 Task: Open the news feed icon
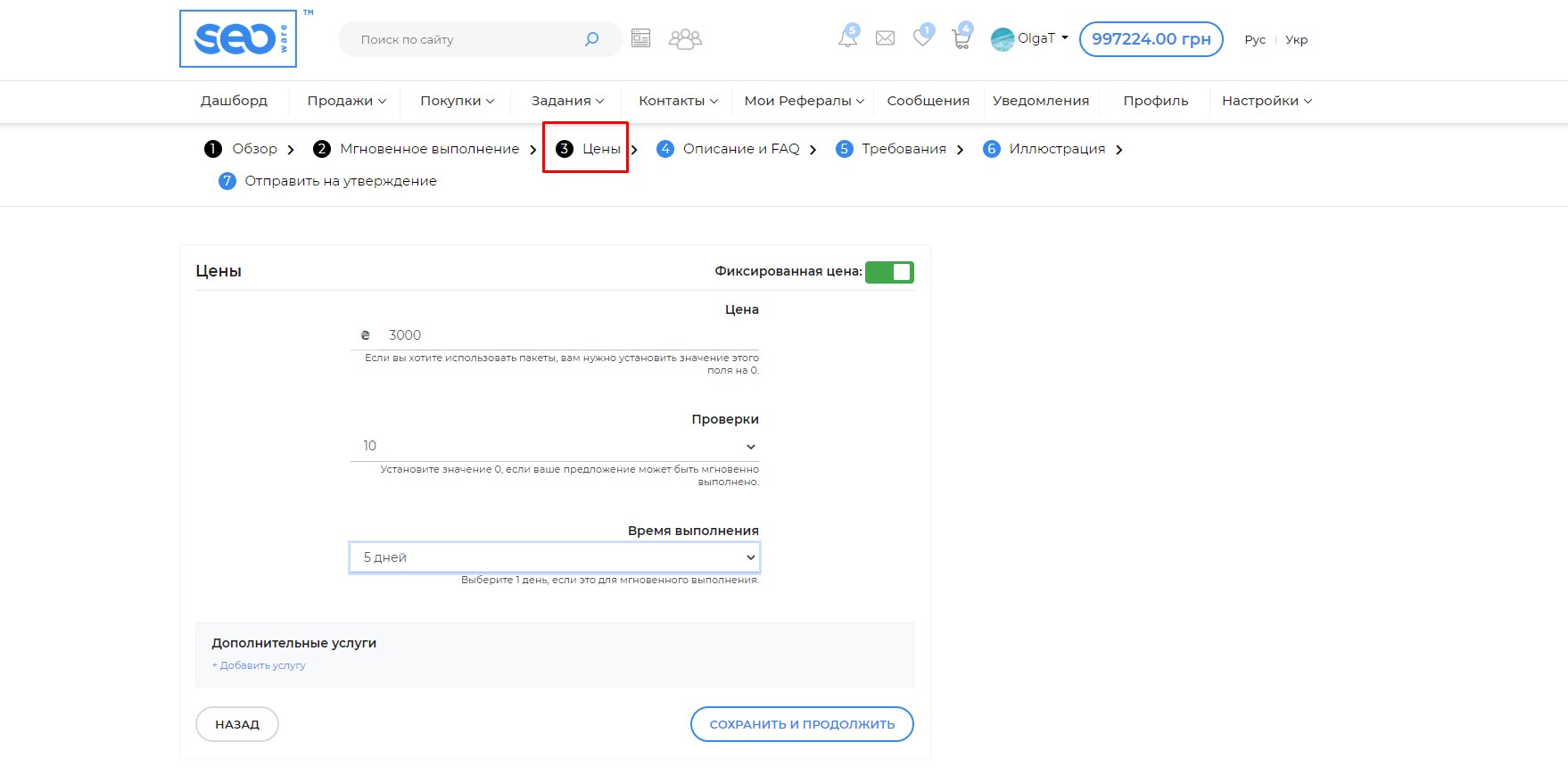click(640, 38)
